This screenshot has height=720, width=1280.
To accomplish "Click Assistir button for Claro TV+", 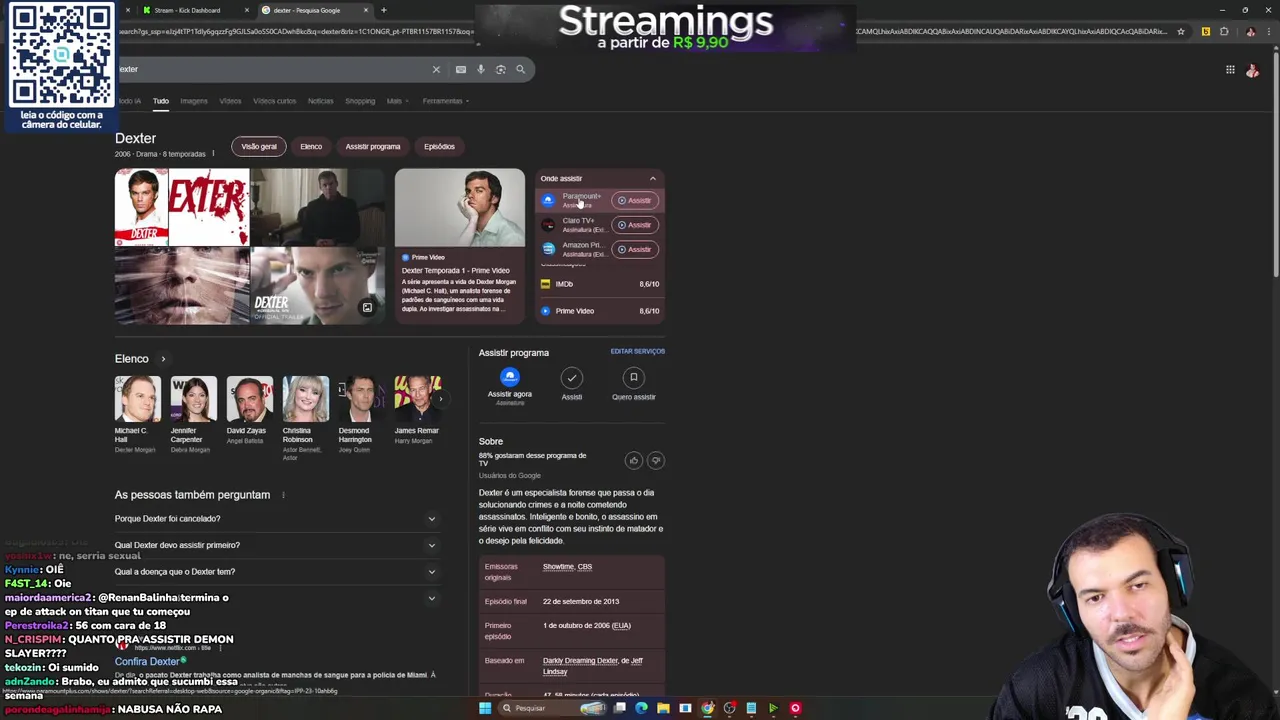I will click(635, 225).
